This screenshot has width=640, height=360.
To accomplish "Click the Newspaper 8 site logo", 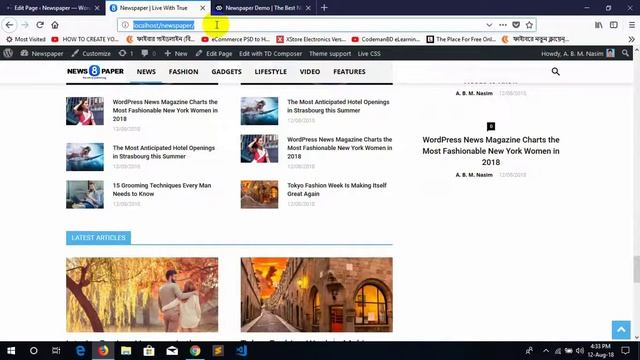I will (95, 71).
